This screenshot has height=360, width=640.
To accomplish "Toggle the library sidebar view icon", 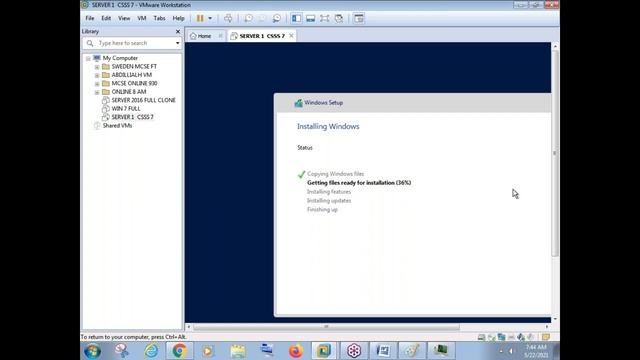I will tap(297, 18).
